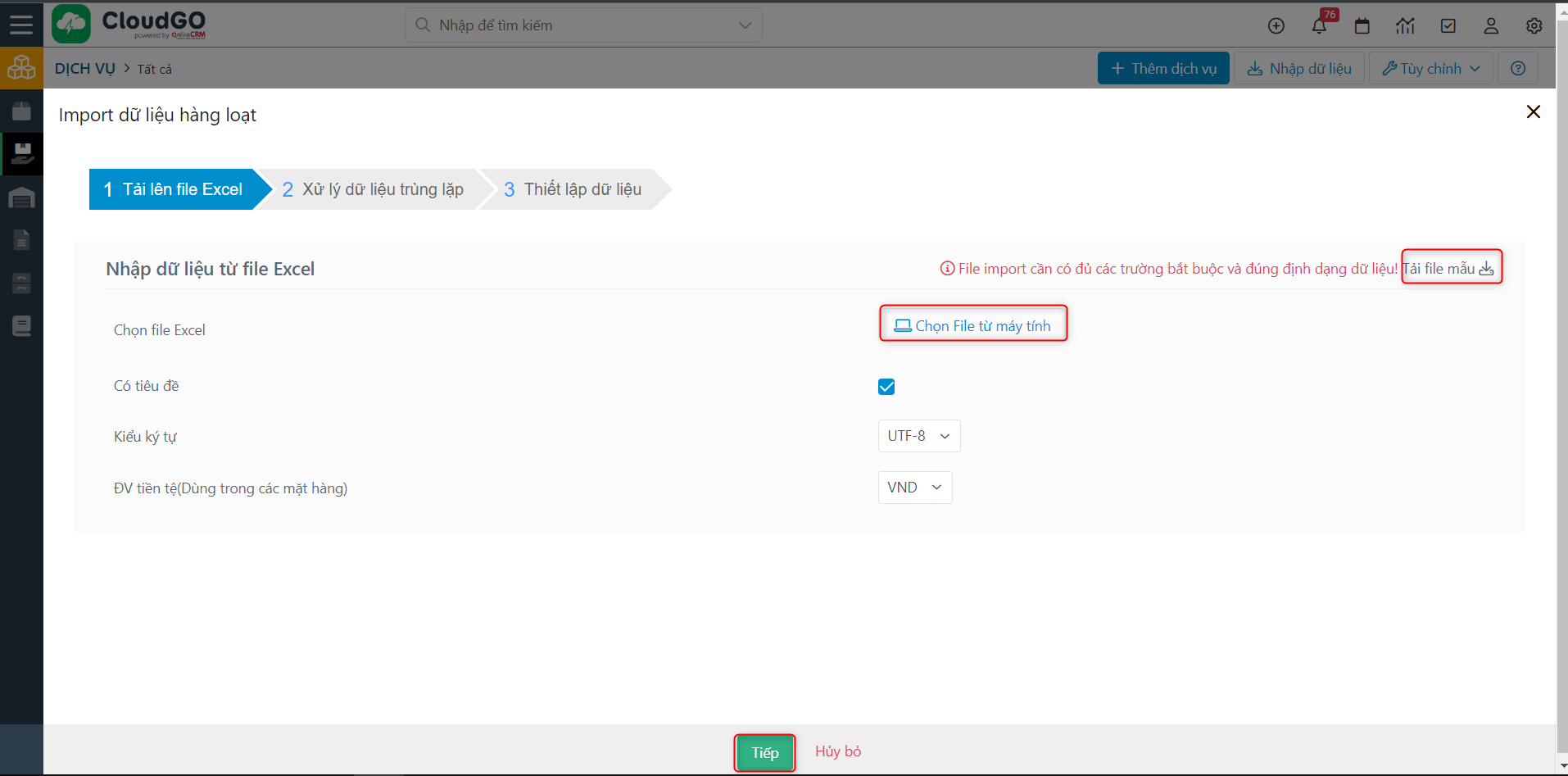Expand the UTF-8 character encoding dropdown
Screen dimensions: 1568x776
click(918, 436)
